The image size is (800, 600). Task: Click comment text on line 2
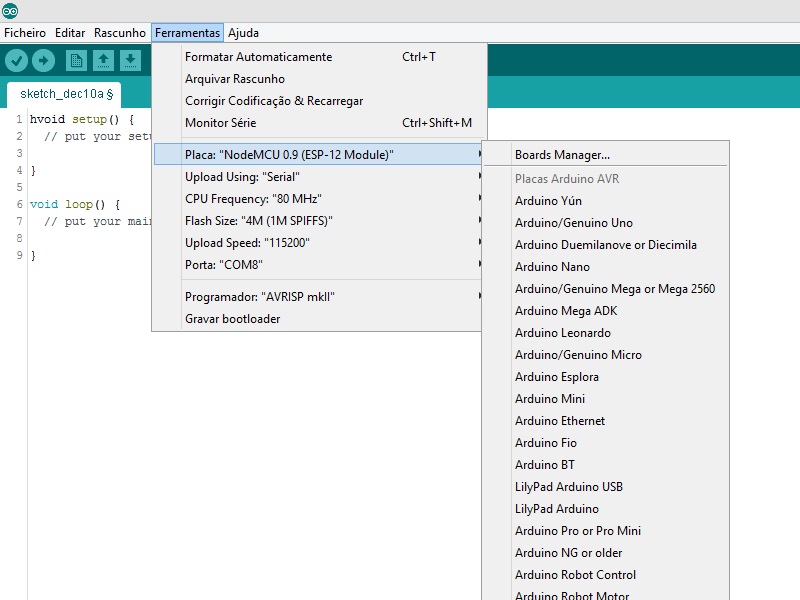97,136
